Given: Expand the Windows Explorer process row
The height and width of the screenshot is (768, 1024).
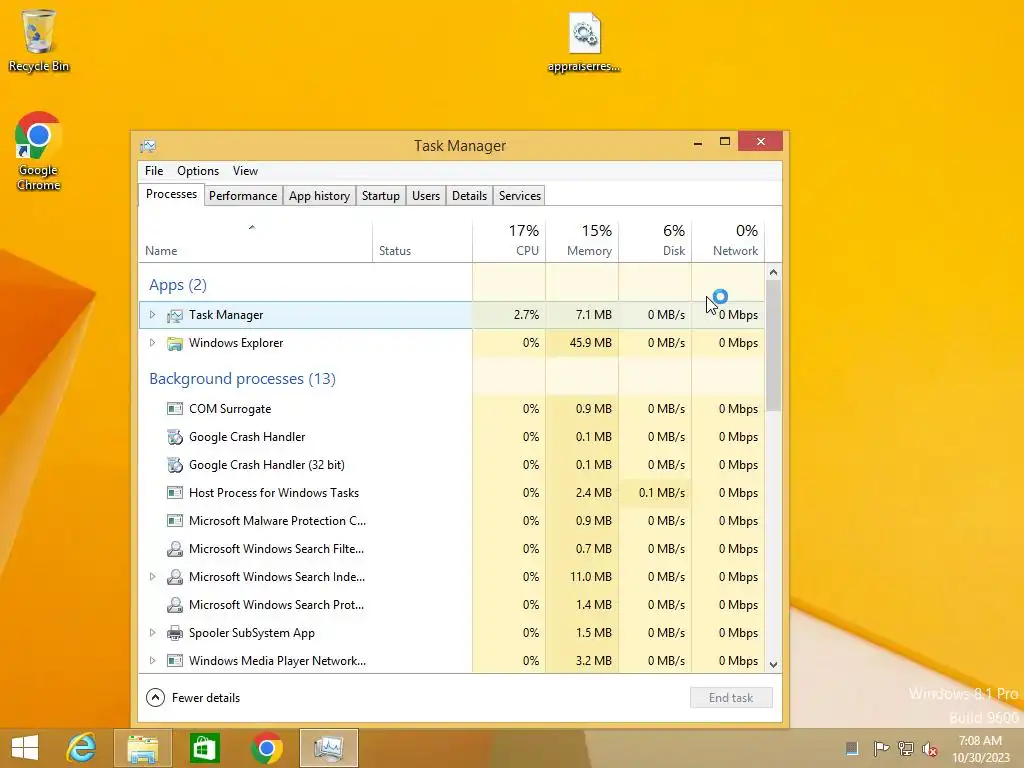Looking at the screenshot, I should pos(152,343).
